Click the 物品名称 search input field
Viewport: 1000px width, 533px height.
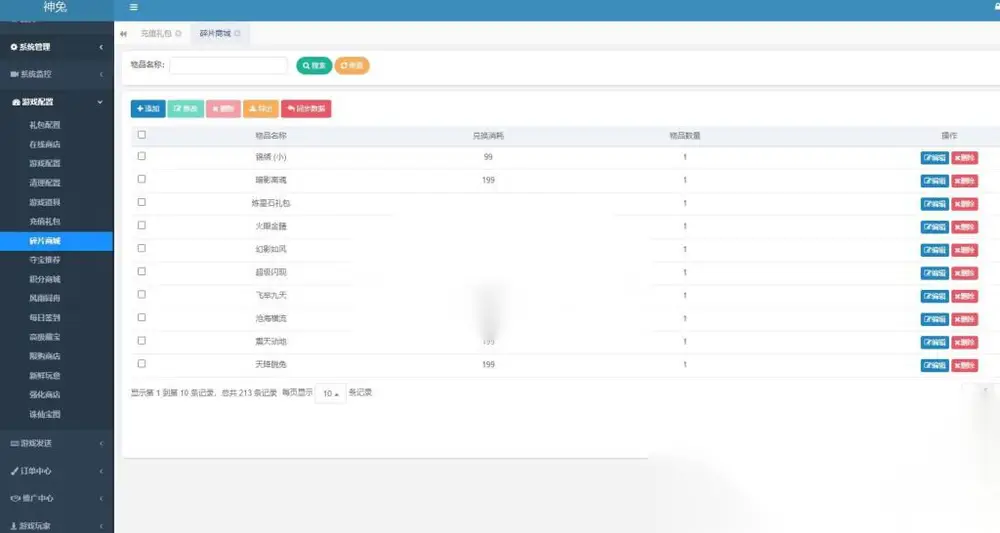pyautogui.click(x=228, y=65)
